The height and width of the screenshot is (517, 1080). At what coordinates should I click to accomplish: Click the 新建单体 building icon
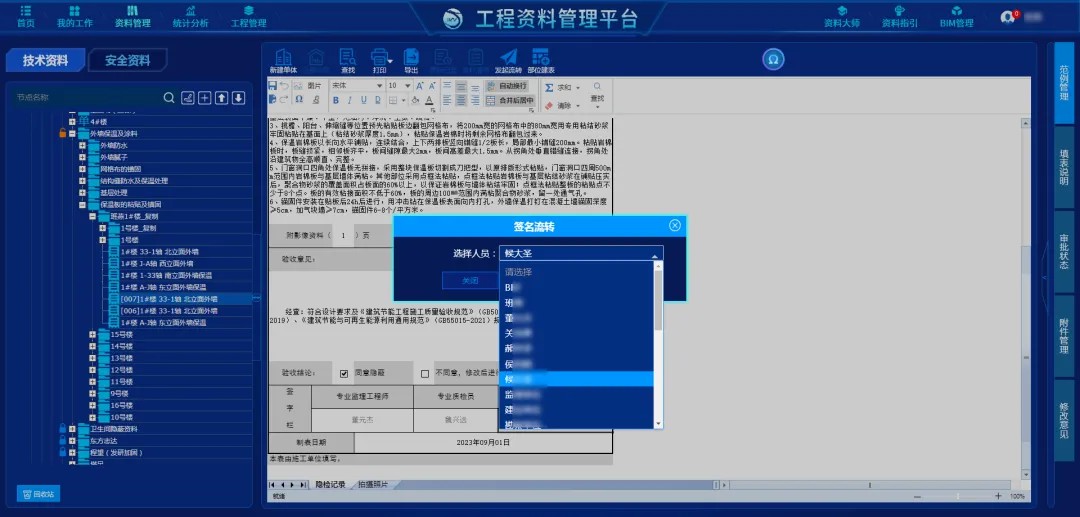pyautogui.click(x=283, y=57)
